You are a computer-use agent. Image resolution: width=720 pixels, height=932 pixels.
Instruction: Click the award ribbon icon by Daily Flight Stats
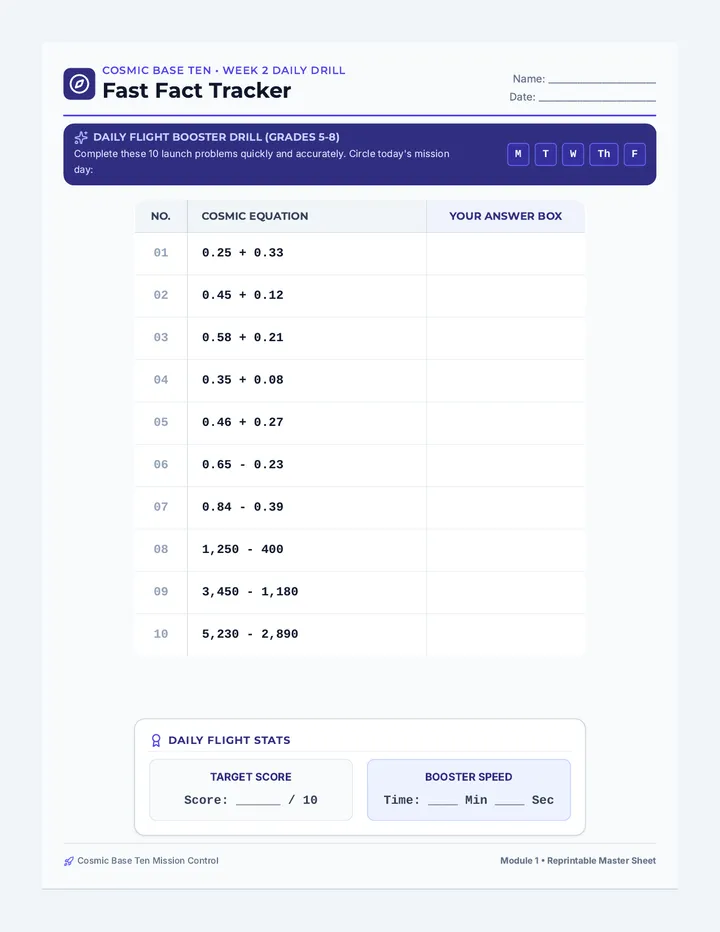pos(156,740)
